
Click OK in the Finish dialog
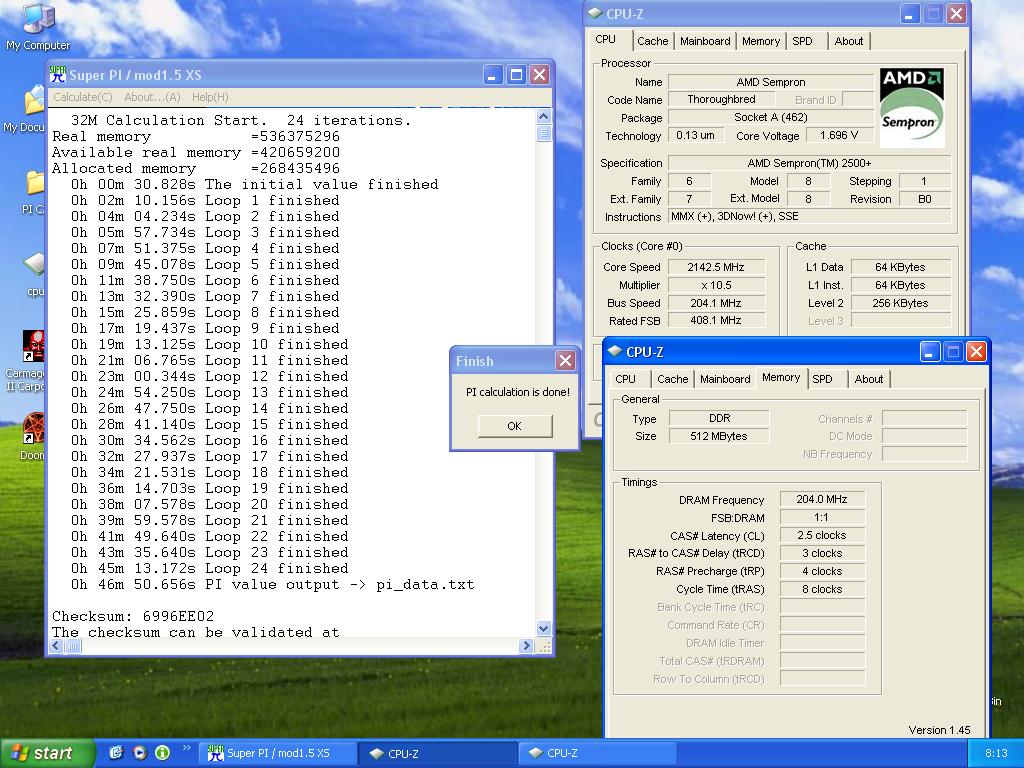point(515,426)
